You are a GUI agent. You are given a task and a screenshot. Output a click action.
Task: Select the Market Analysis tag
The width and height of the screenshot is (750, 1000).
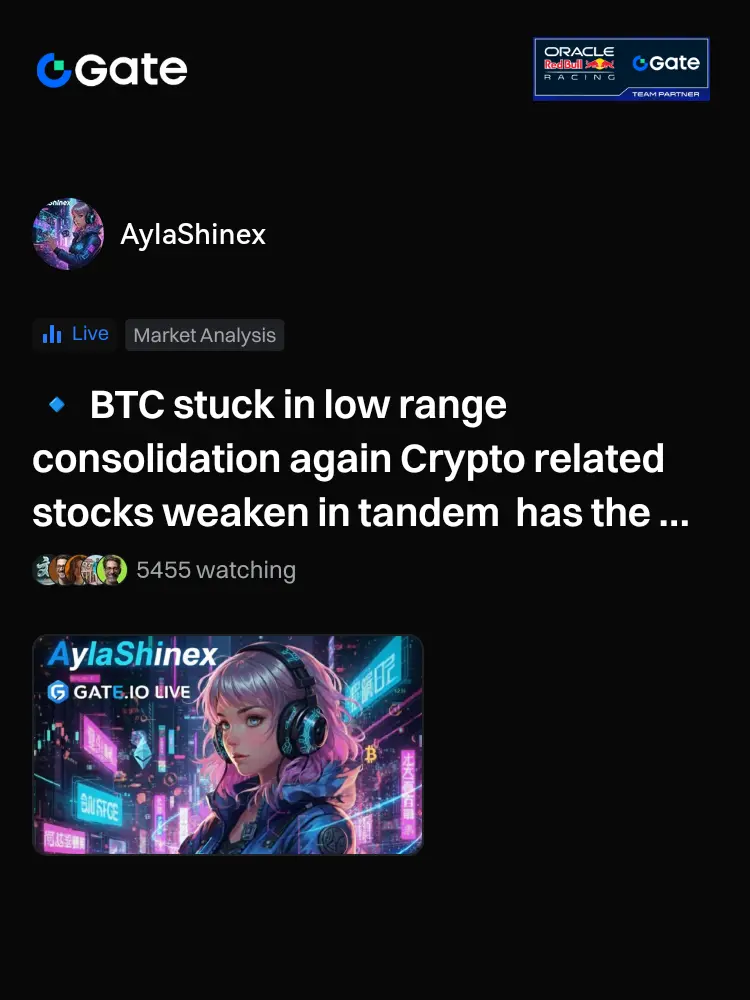pos(205,335)
